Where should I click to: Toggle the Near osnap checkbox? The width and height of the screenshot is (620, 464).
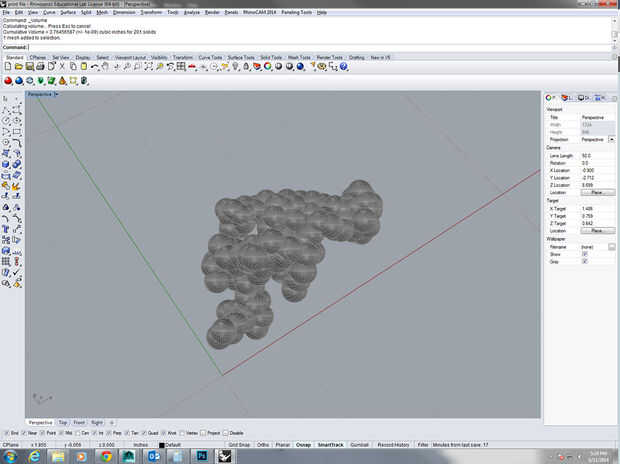coord(24,433)
